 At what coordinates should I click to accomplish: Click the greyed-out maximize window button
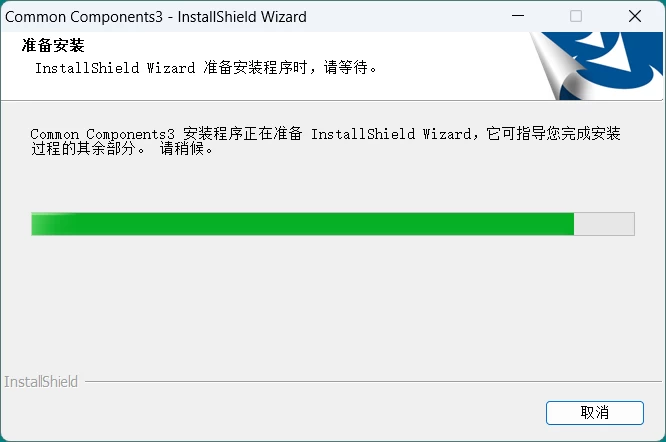click(x=576, y=17)
